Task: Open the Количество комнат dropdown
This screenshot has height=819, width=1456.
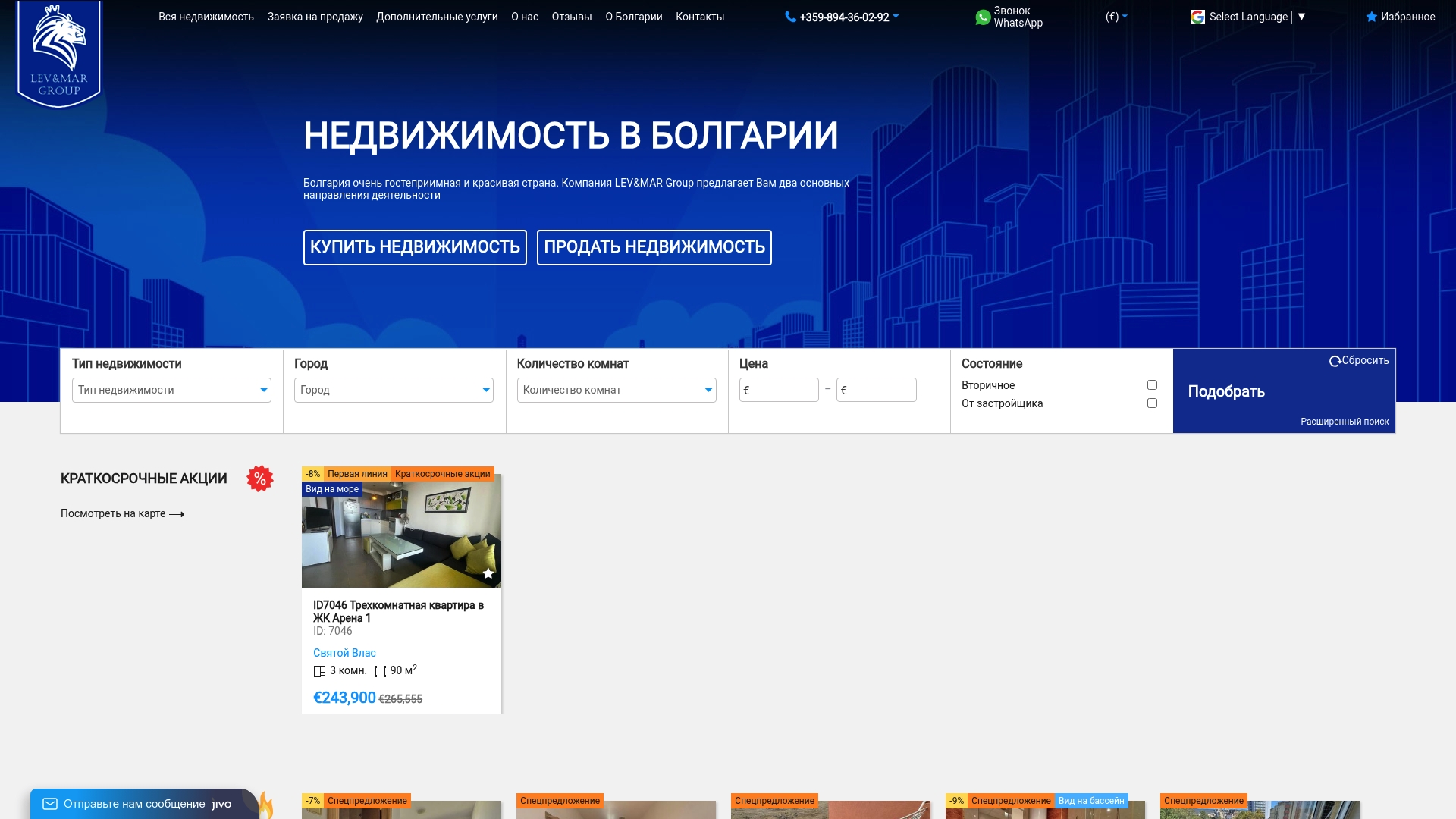Action: pos(616,390)
